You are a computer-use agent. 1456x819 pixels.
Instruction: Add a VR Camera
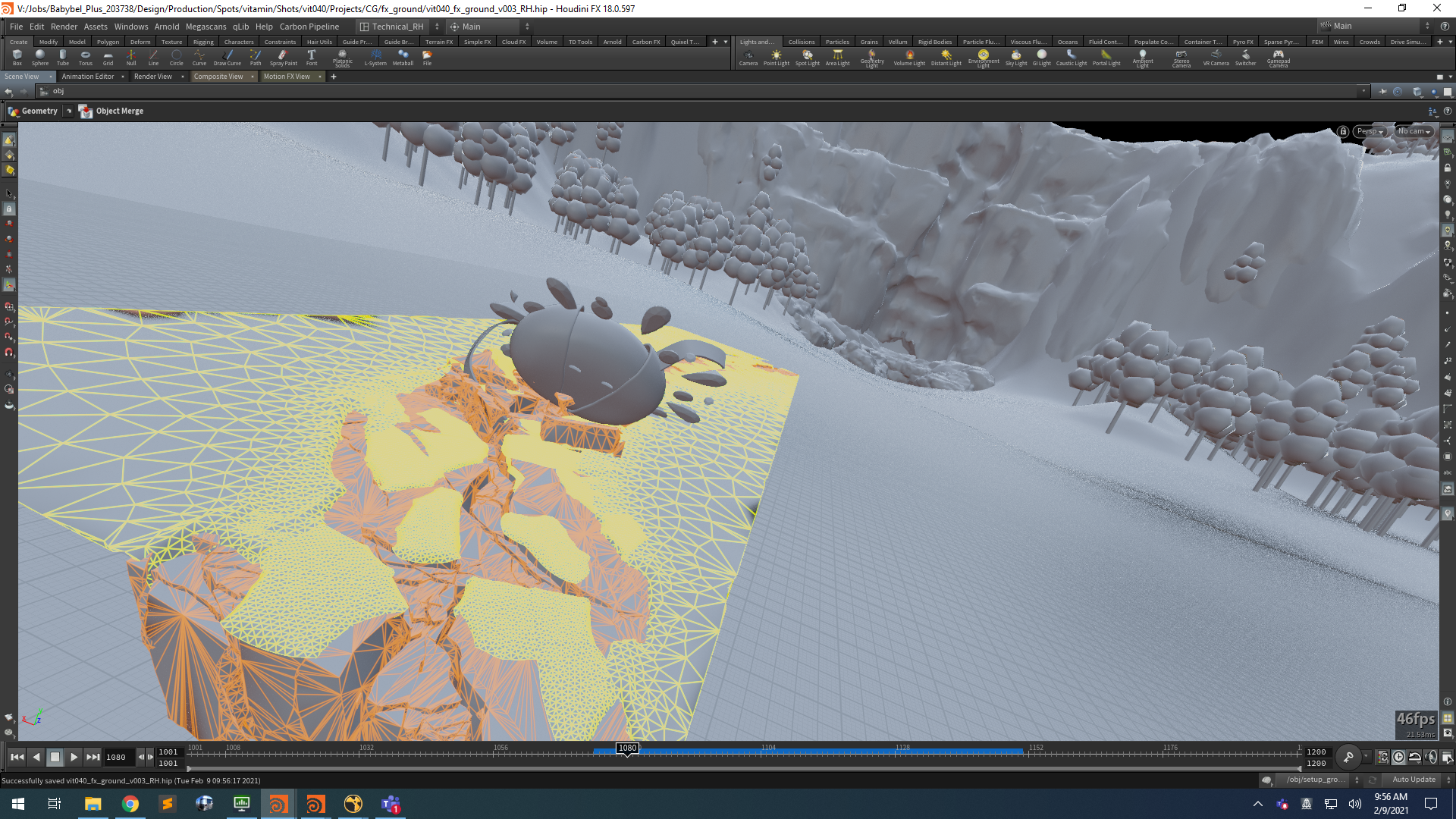(x=1216, y=58)
